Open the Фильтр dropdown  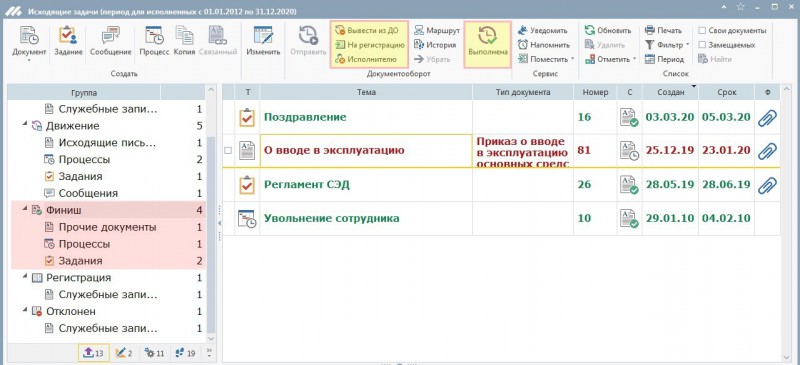pos(666,45)
